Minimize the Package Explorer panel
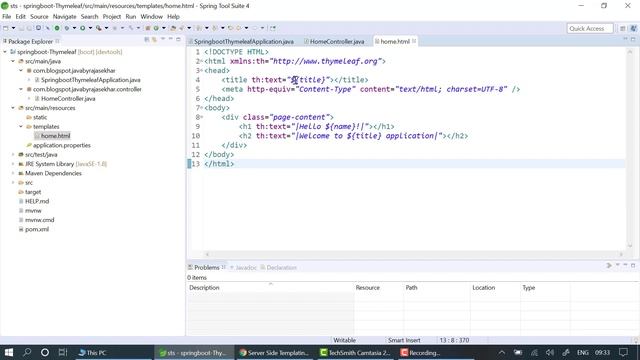The image size is (640, 360). [x=171, y=40]
